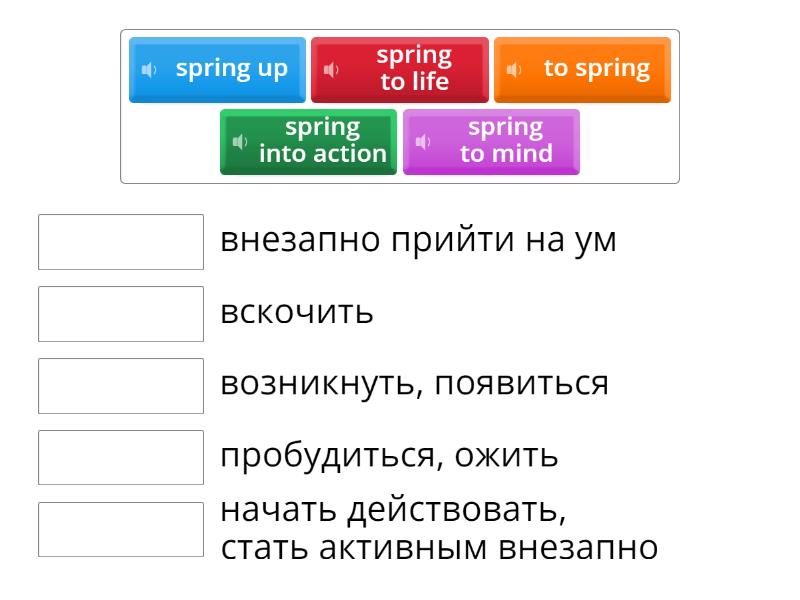Click empty box beside "вскочить"
The image size is (800, 600).
[120, 313]
